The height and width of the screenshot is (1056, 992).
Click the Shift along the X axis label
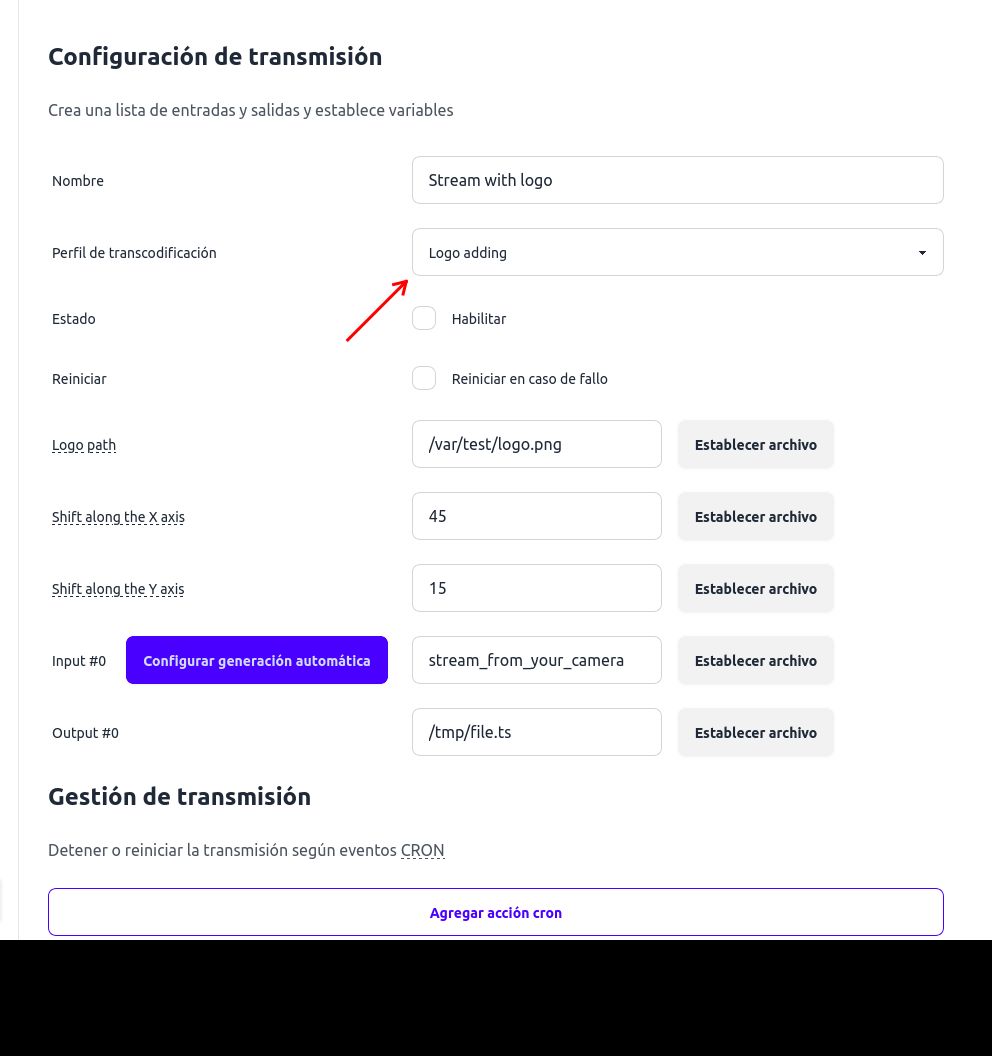click(x=118, y=517)
